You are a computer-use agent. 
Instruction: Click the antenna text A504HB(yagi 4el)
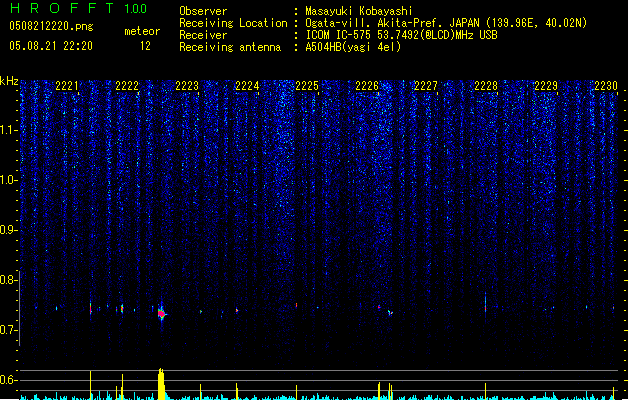pyautogui.click(x=353, y=47)
